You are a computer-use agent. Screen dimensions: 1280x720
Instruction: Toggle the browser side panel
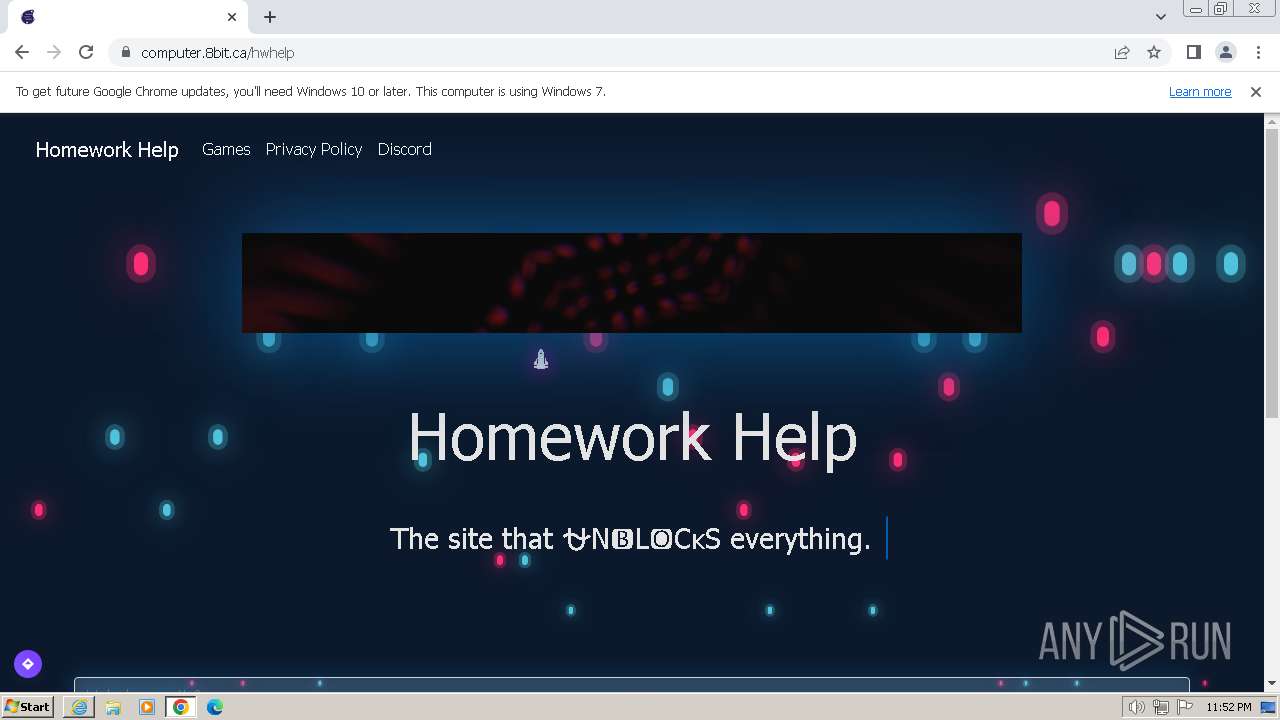[x=1193, y=52]
